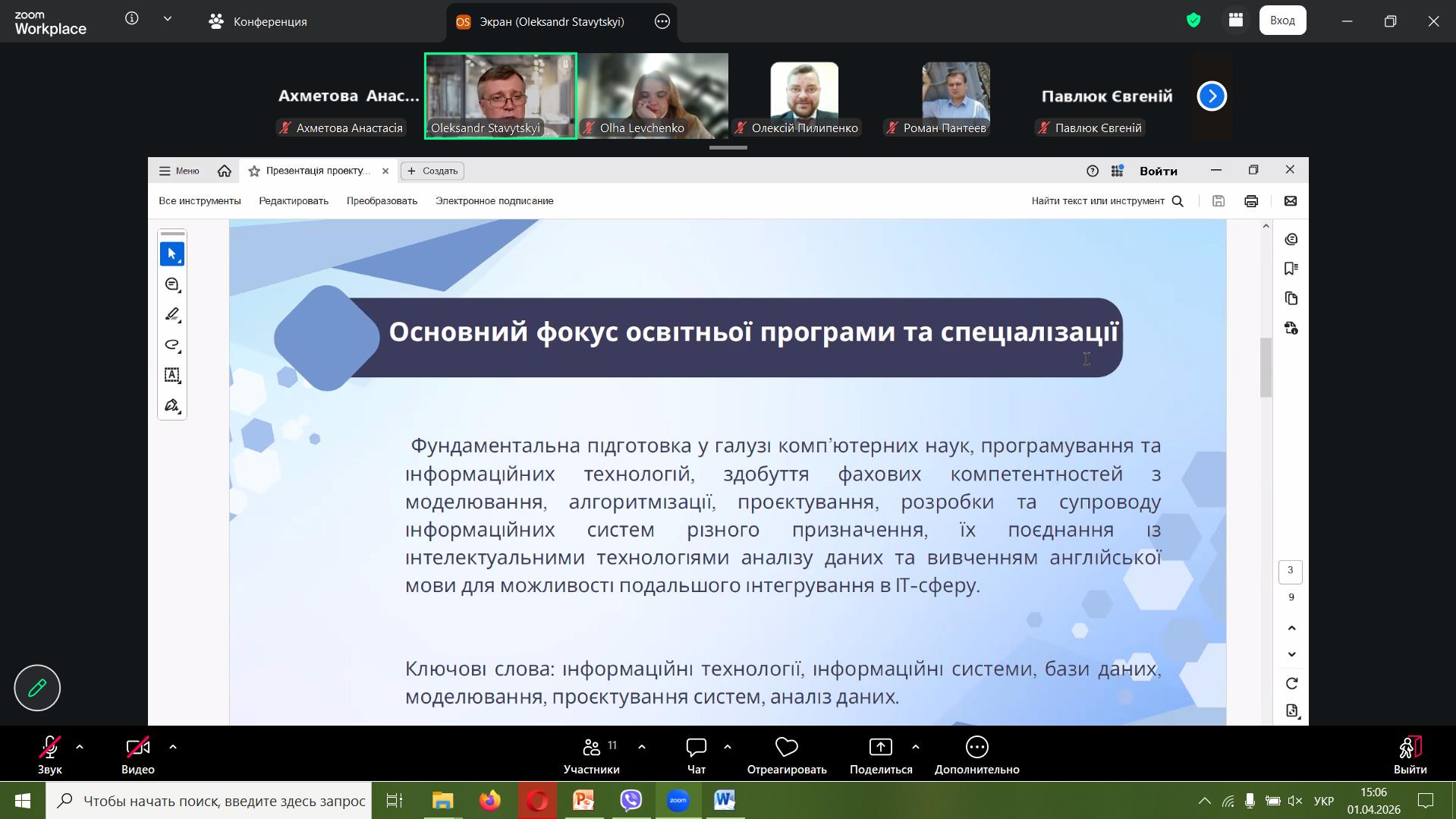Expand video settings arrow next to the camera
This screenshot has width=1456, height=819.
tap(173, 748)
